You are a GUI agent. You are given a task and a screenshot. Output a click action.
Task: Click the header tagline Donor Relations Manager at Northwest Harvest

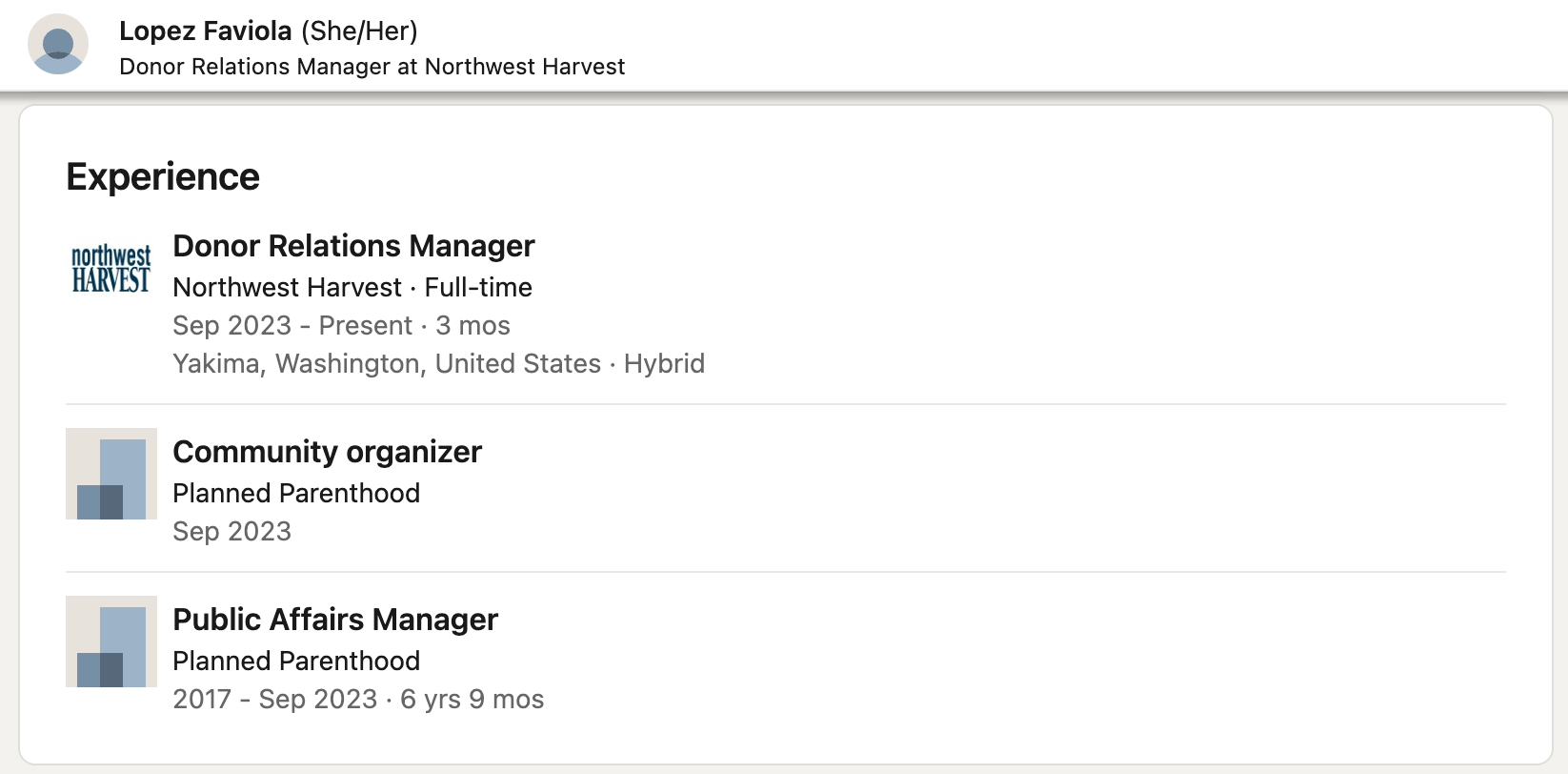[x=372, y=67]
